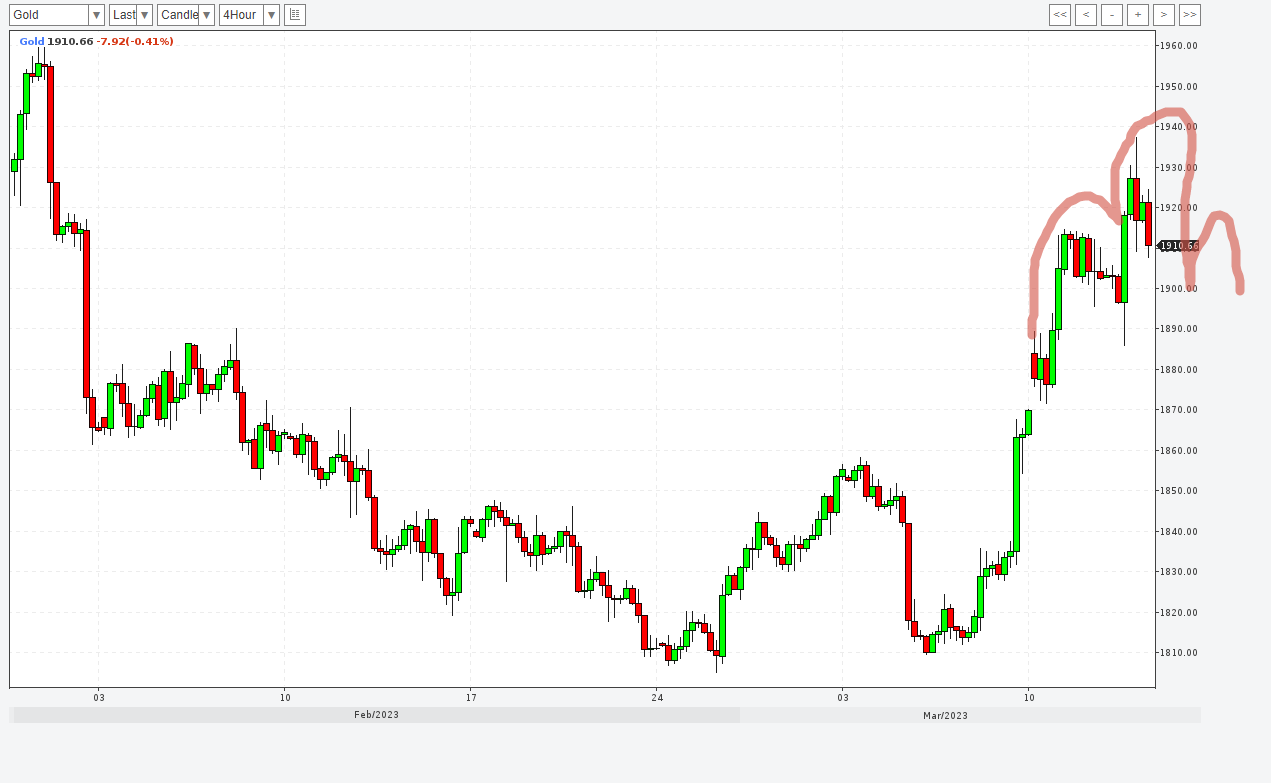Click the 1960.00 price axis label
The image size is (1271, 783).
coord(1178,46)
